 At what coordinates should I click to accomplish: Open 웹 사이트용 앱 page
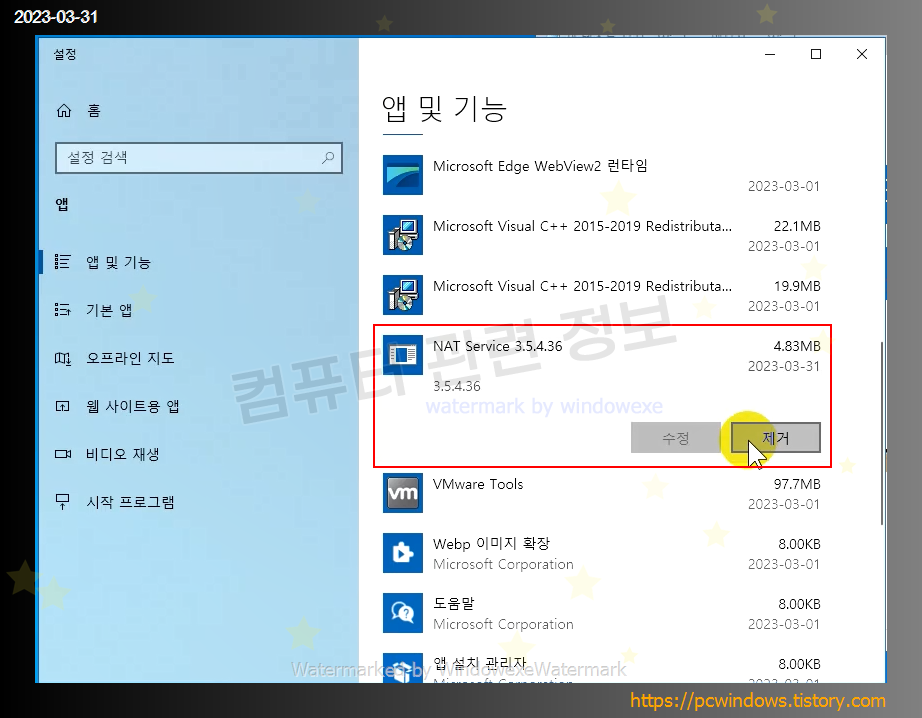198,406
